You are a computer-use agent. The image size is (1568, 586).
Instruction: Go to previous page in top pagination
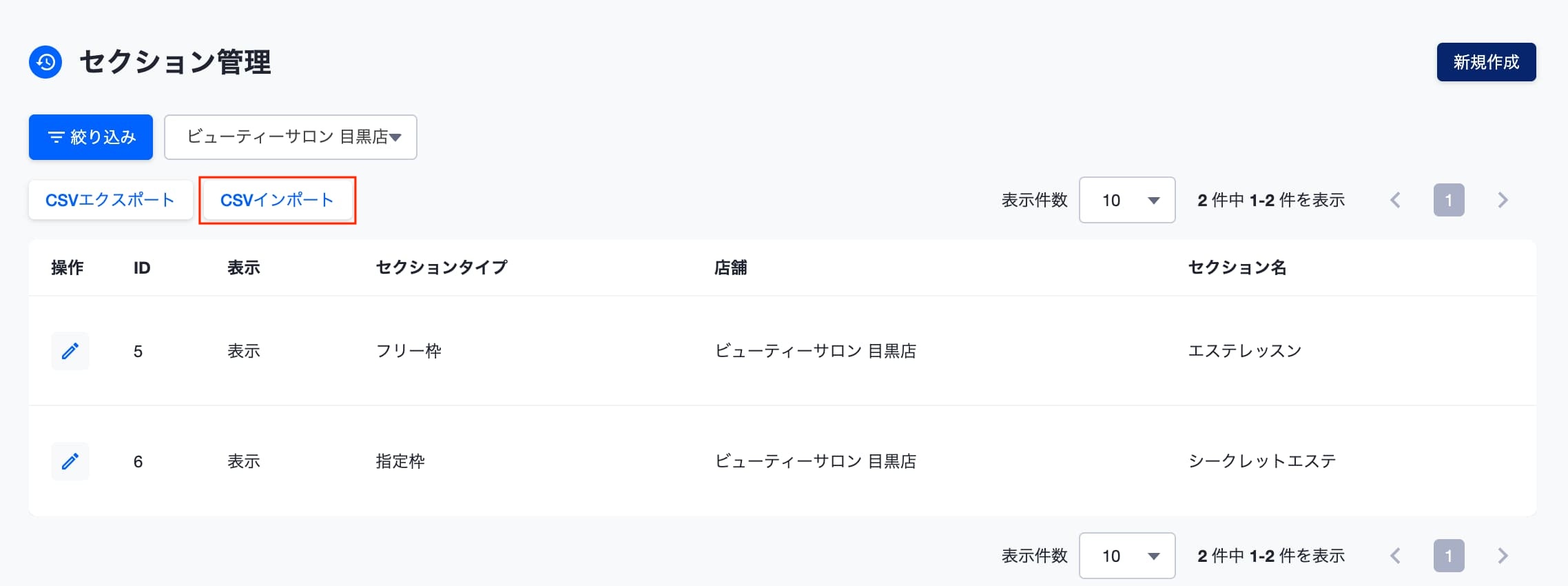click(x=1396, y=200)
